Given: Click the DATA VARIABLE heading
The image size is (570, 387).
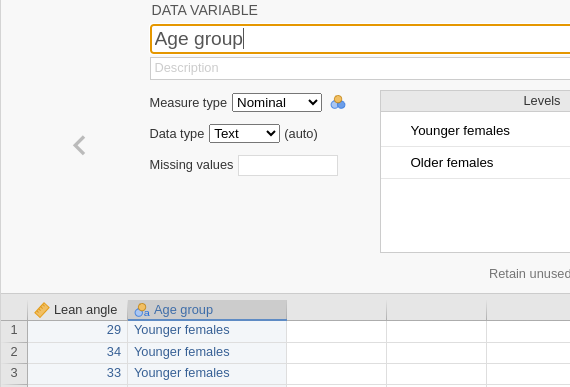Looking at the screenshot, I should [x=204, y=10].
